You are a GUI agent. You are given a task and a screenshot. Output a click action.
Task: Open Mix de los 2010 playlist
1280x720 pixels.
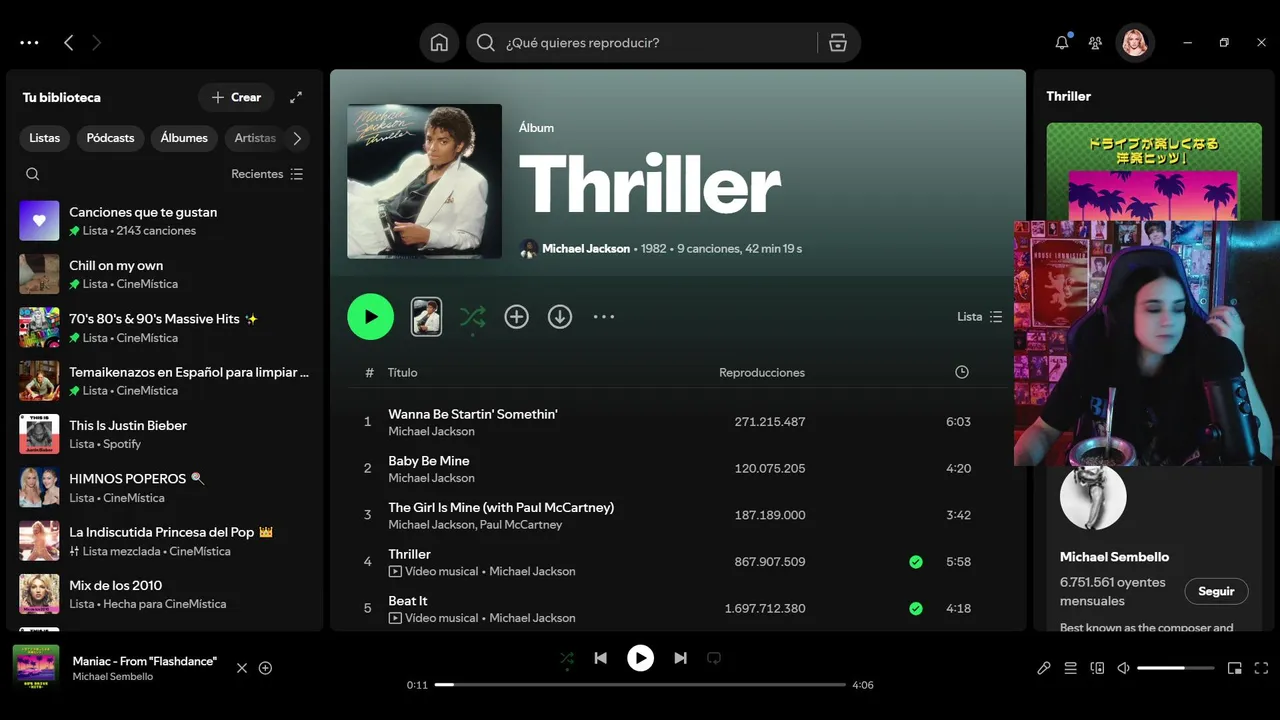(165, 594)
